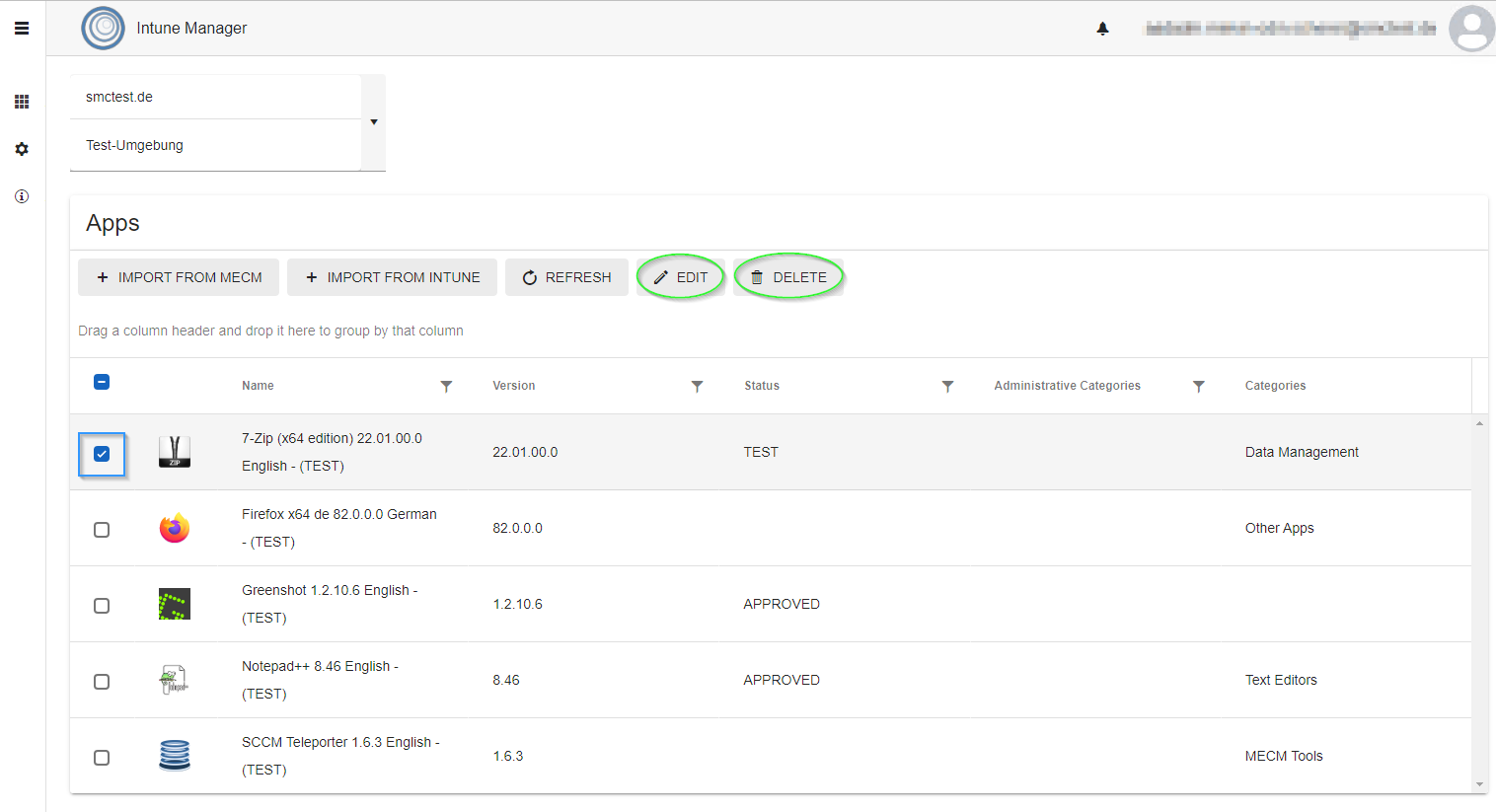Click the Notepad++ app icon
This screenshot has height=812, width=1496.
coord(175,680)
